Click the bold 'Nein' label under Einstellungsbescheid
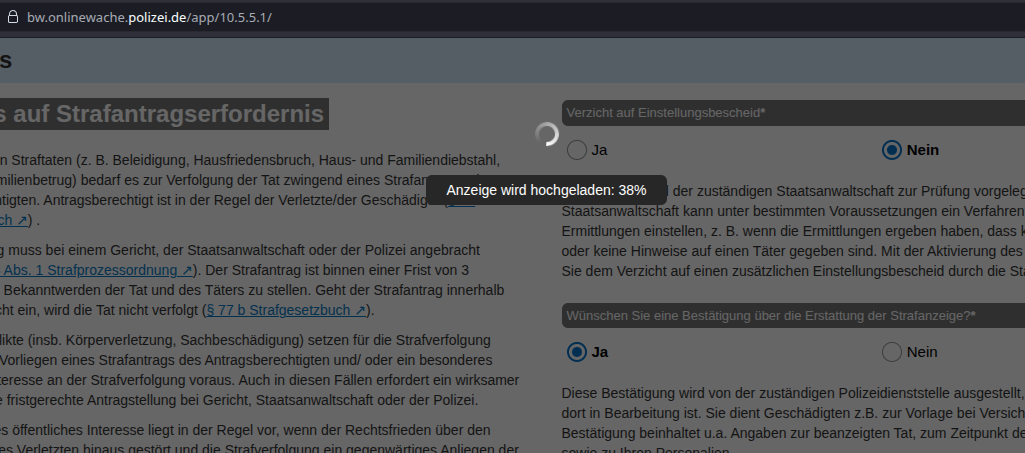The image size is (1025, 453). (x=923, y=150)
